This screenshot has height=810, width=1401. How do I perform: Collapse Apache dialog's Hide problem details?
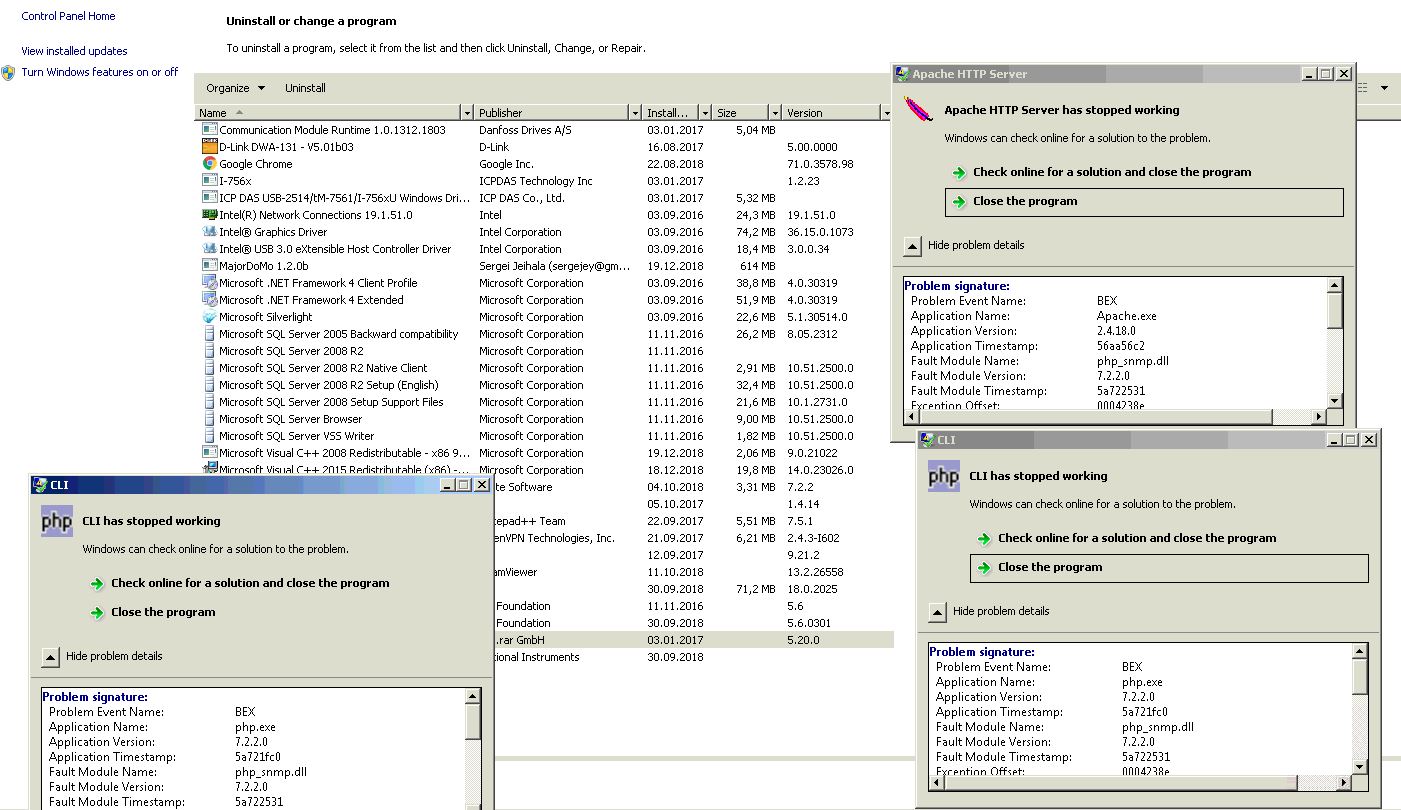point(913,246)
